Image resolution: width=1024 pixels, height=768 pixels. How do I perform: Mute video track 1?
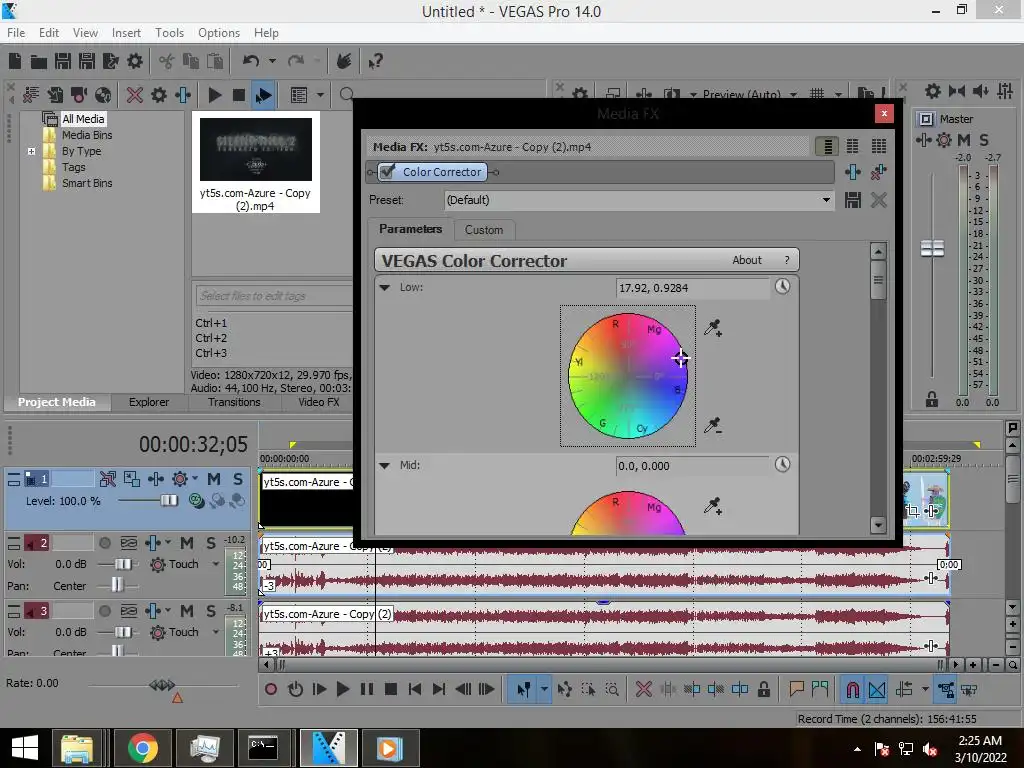(x=214, y=479)
